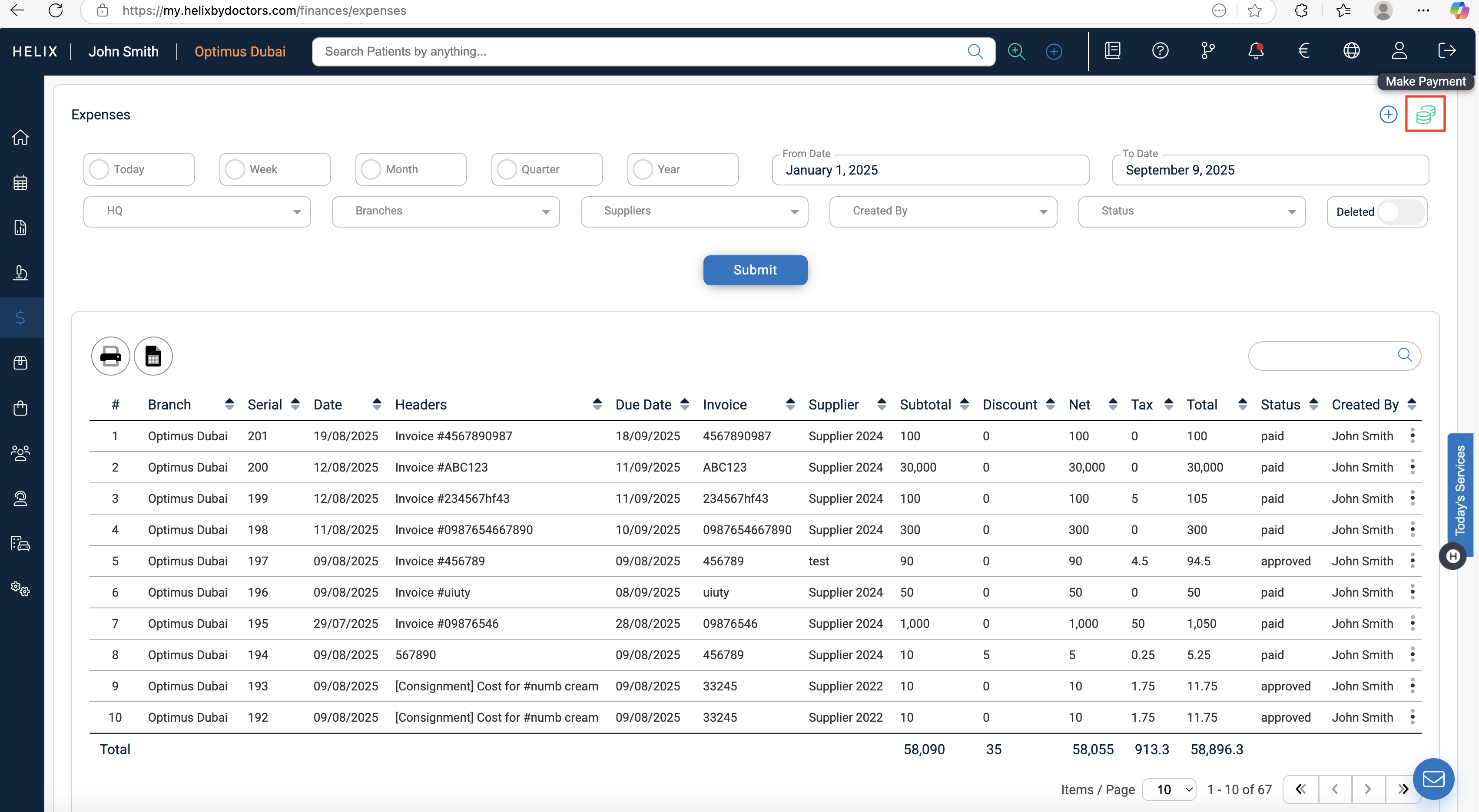Open the notifications bell
This screenshot has width=1479, height=812.
(1256, 51)
